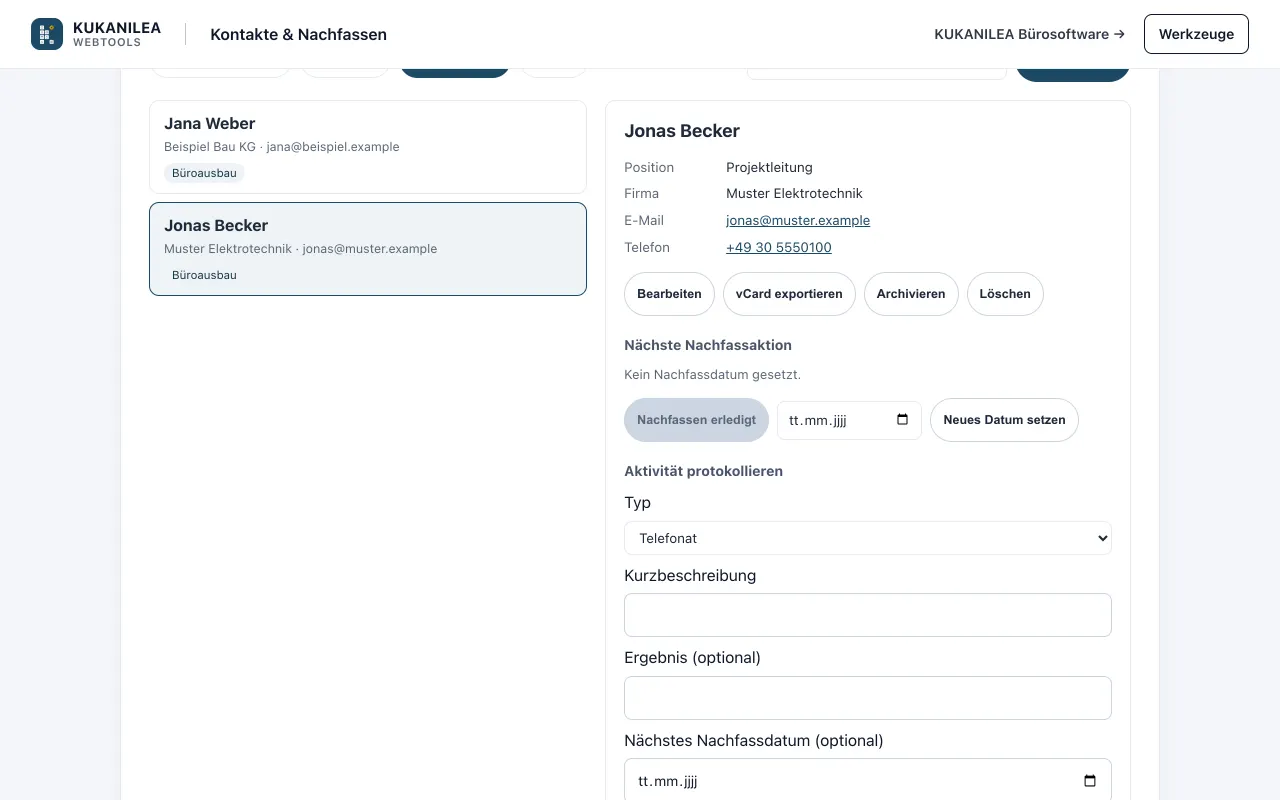Screen dimensions: 1280x800
Task: Click Kein Nachfassdatum gesetzt text
Action: [712, 375]
